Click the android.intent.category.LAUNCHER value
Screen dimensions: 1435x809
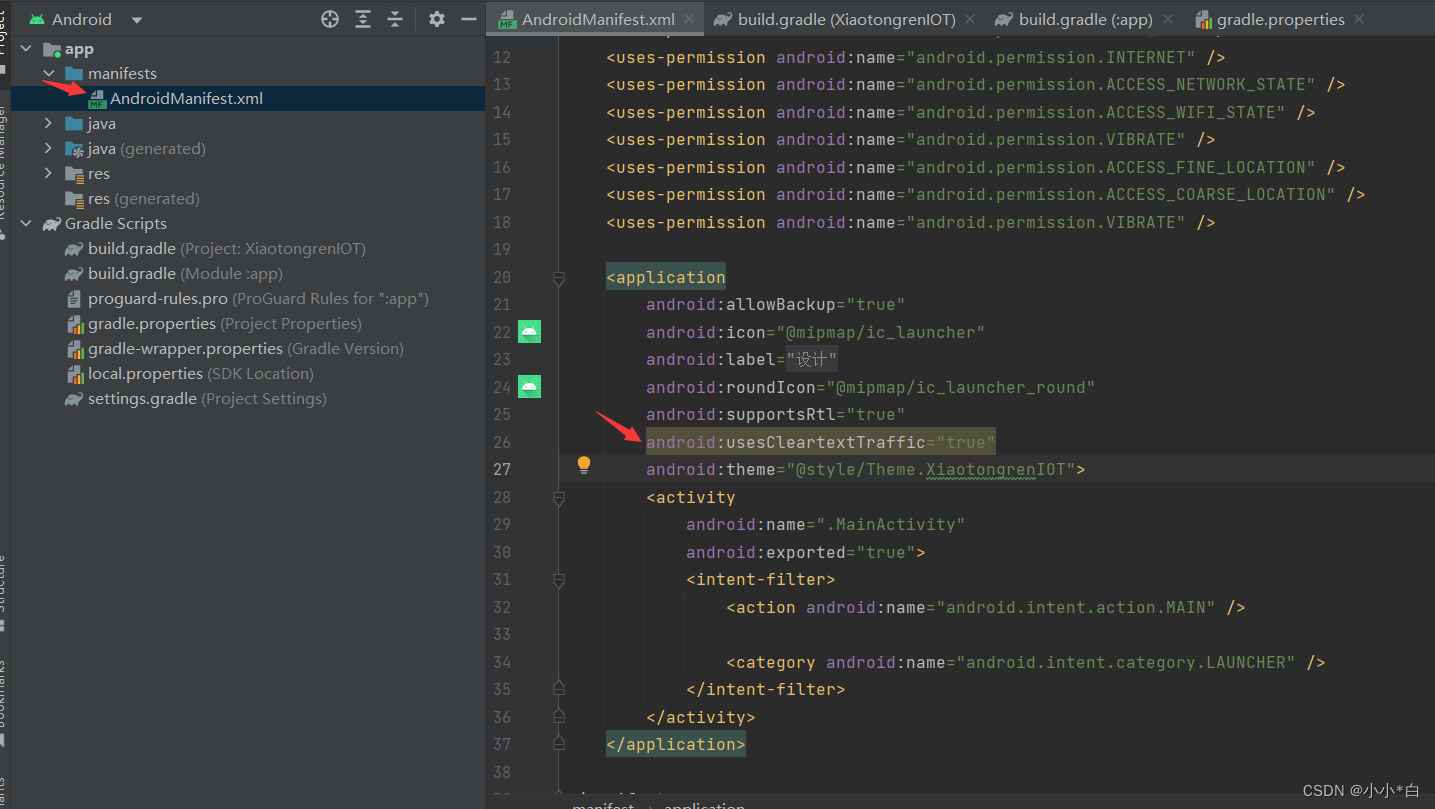click(x=1125, y=662)
